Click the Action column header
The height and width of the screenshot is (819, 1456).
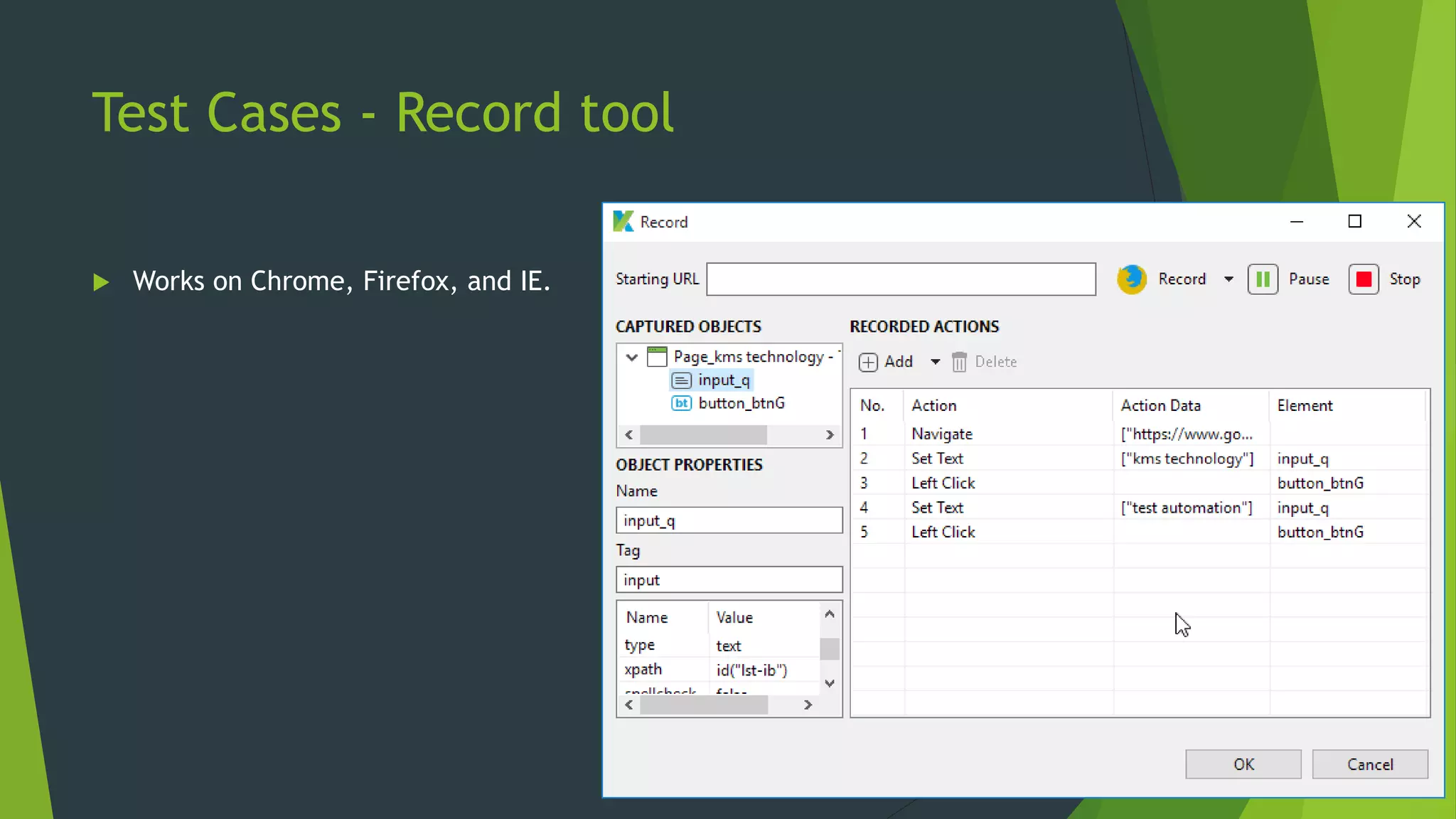(934, 405)
